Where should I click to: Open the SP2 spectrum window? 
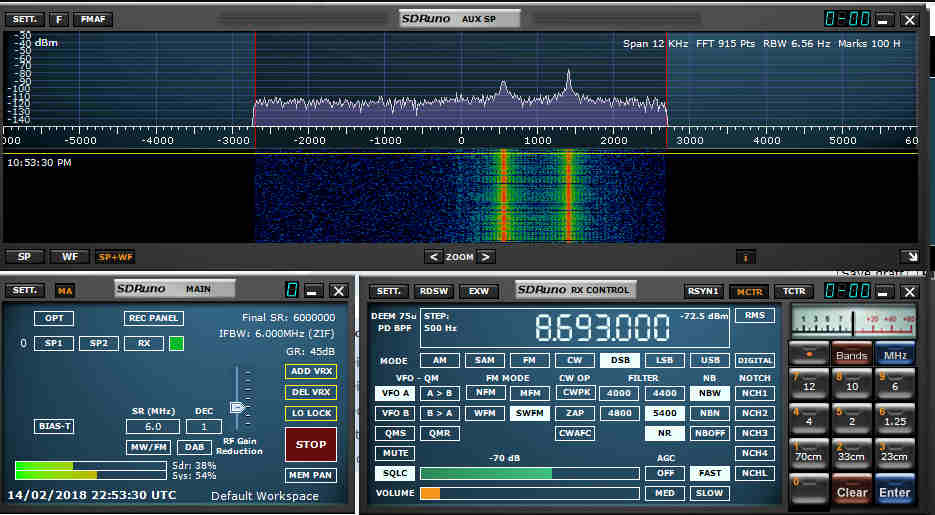[x=99, y=343]
